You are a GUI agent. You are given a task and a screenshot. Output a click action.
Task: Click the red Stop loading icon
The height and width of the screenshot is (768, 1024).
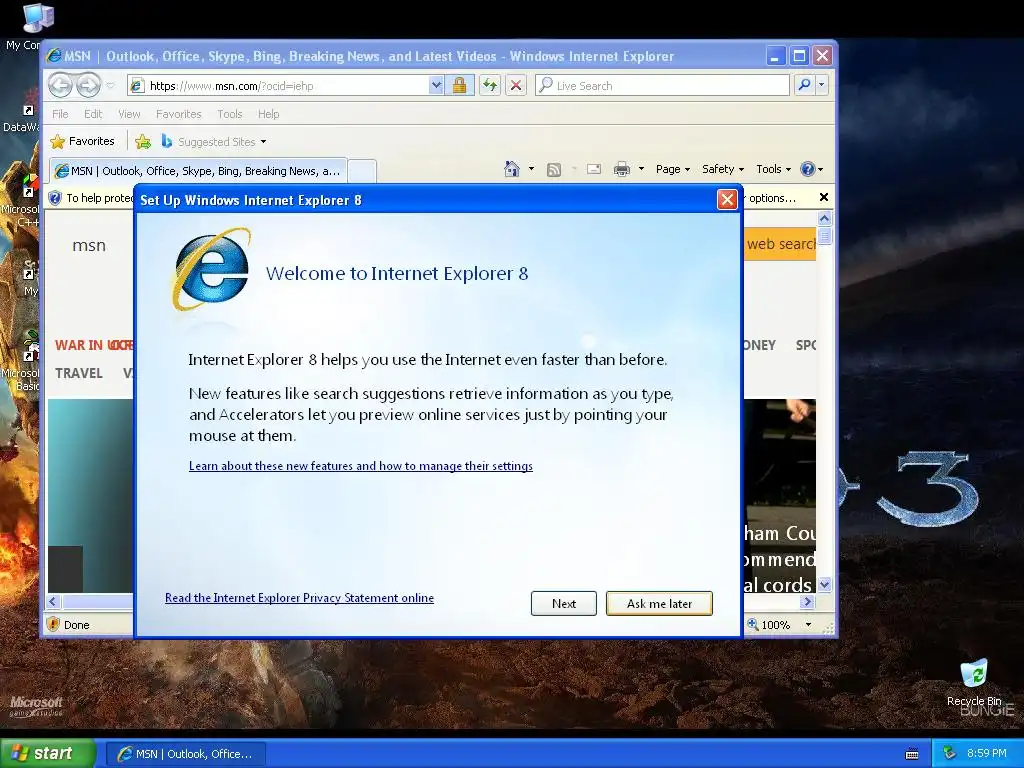click(x=516, y=86)
